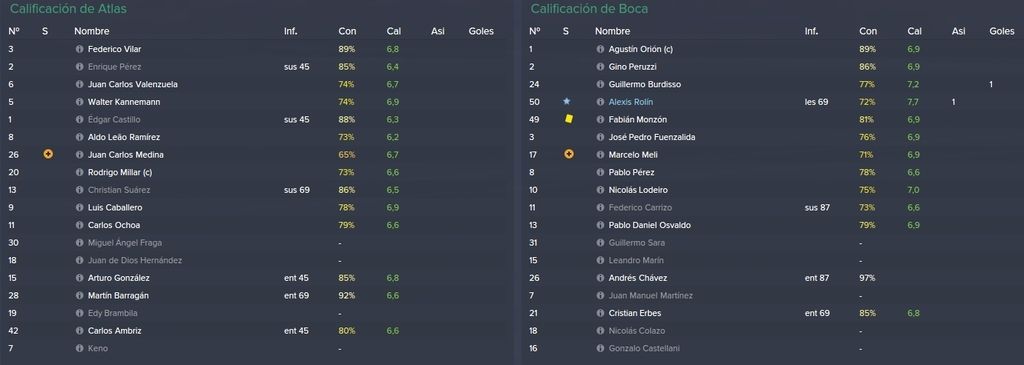Screen dimensions: 1024x365
Task: Click the Calificación de Boca heading
Action: tap(589, 9)
